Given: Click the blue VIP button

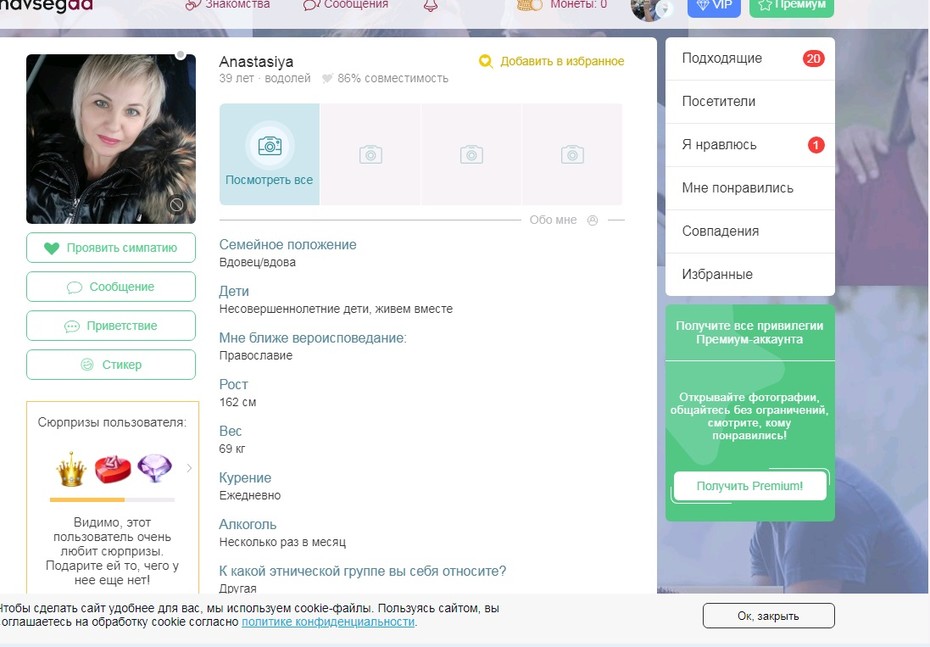Looking at the screenshot, I should (x=714, y=7).
